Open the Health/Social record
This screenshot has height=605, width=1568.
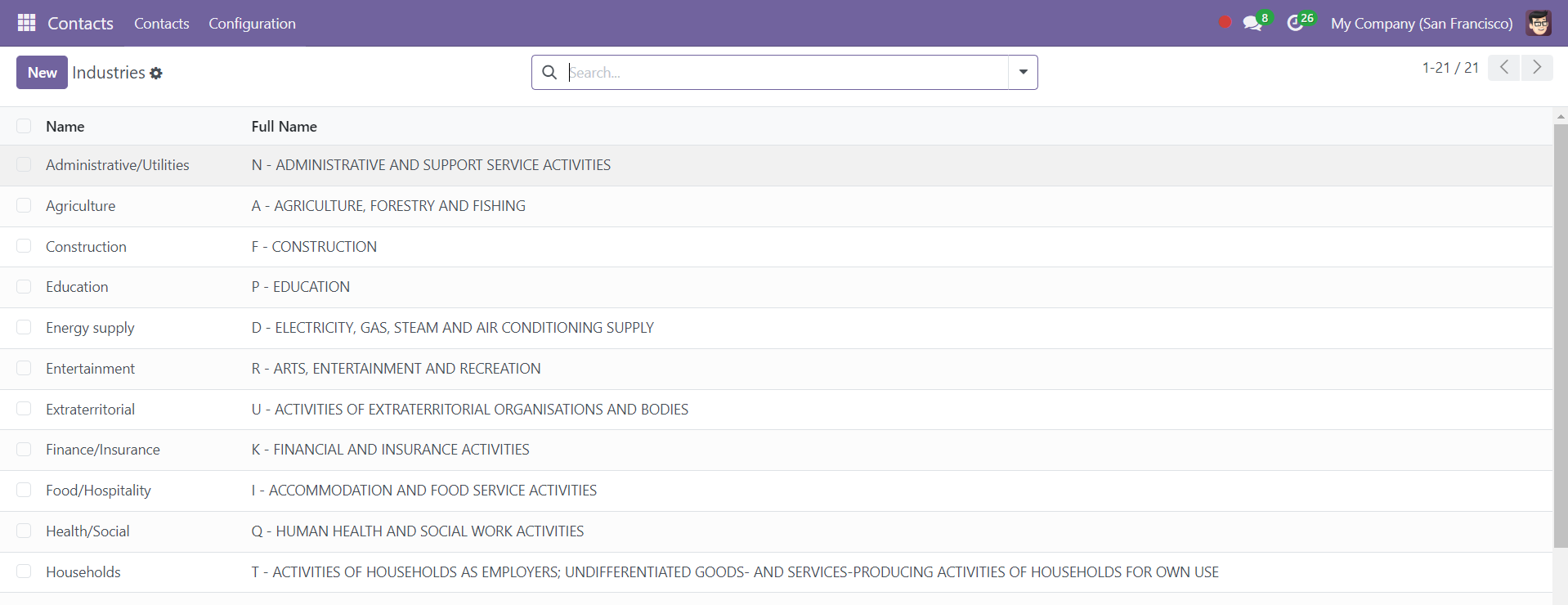tap(87, 531)
